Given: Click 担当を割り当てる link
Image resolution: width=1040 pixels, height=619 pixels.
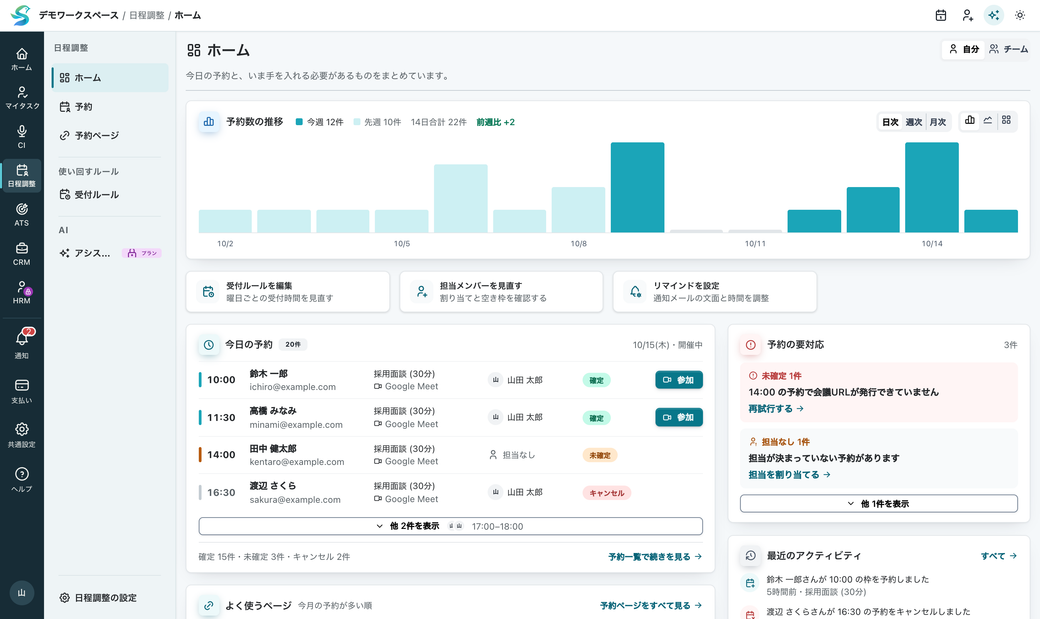Looking at the screenshot, I should (789, 474).
